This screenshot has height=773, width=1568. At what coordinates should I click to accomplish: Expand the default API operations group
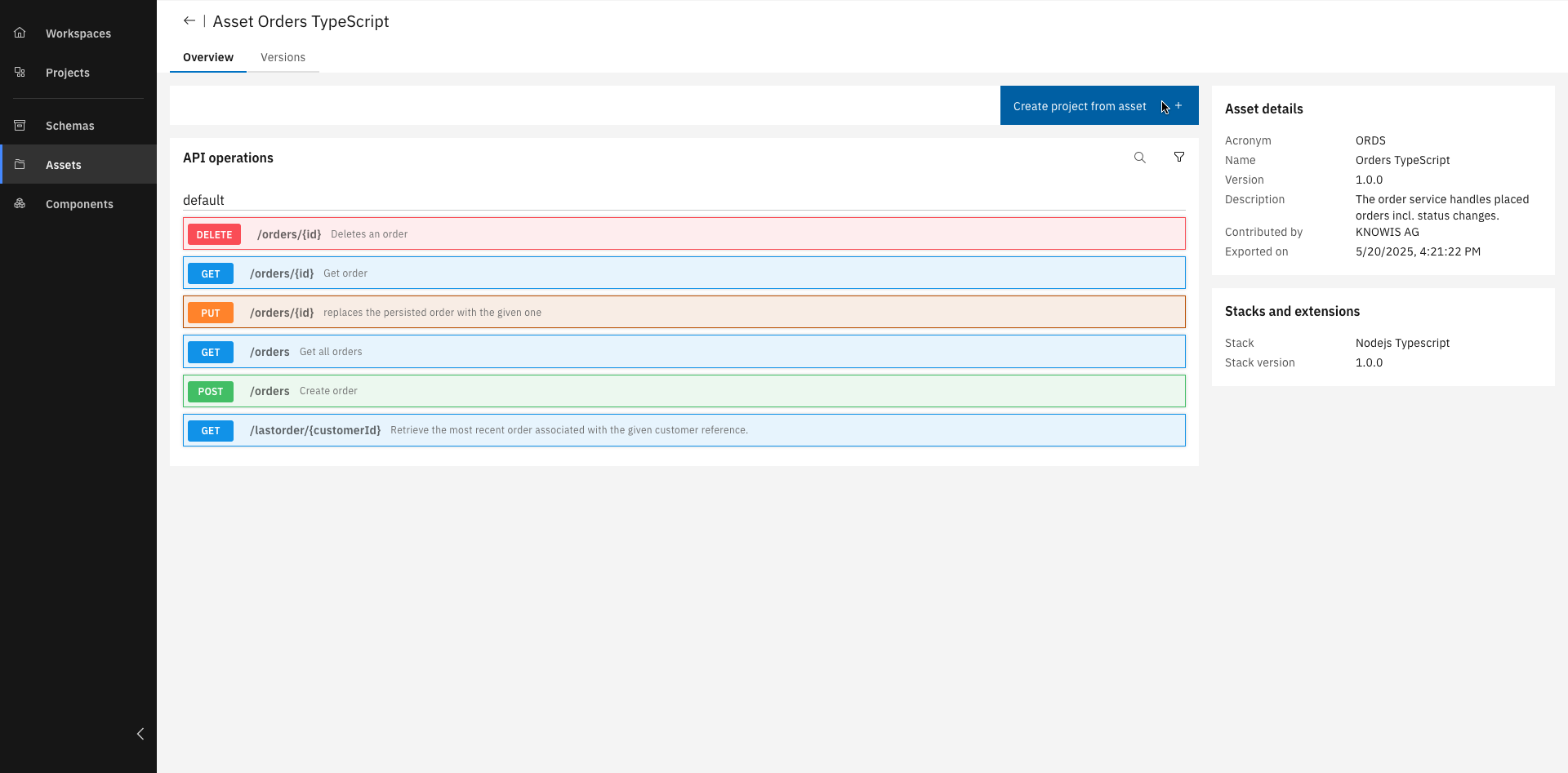203,200
